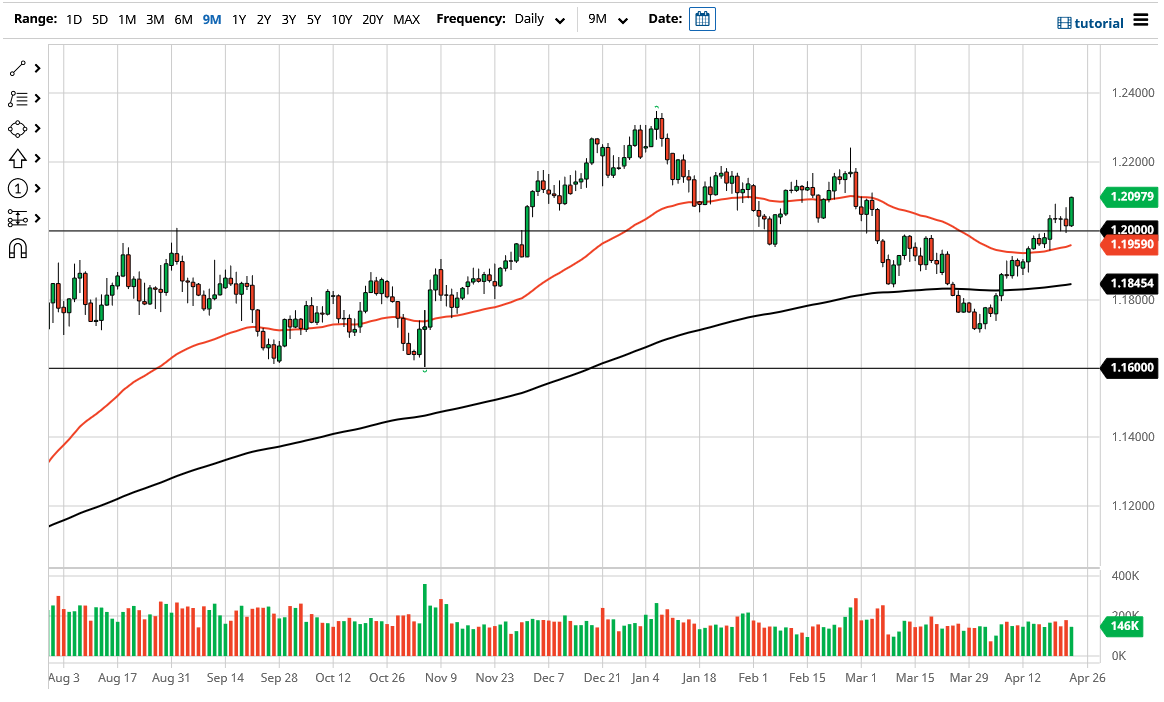Set range to 5D
The width and height of the screenshot is (1164, 702).
coord(99,19)
